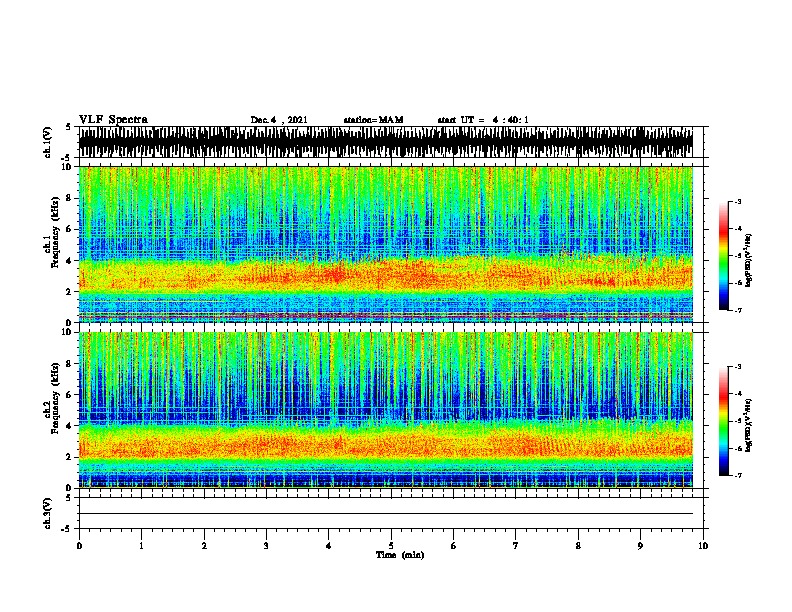Click the ch.3(V) axis label
This screenshot has height=612, width=792.
coord(47,513)
